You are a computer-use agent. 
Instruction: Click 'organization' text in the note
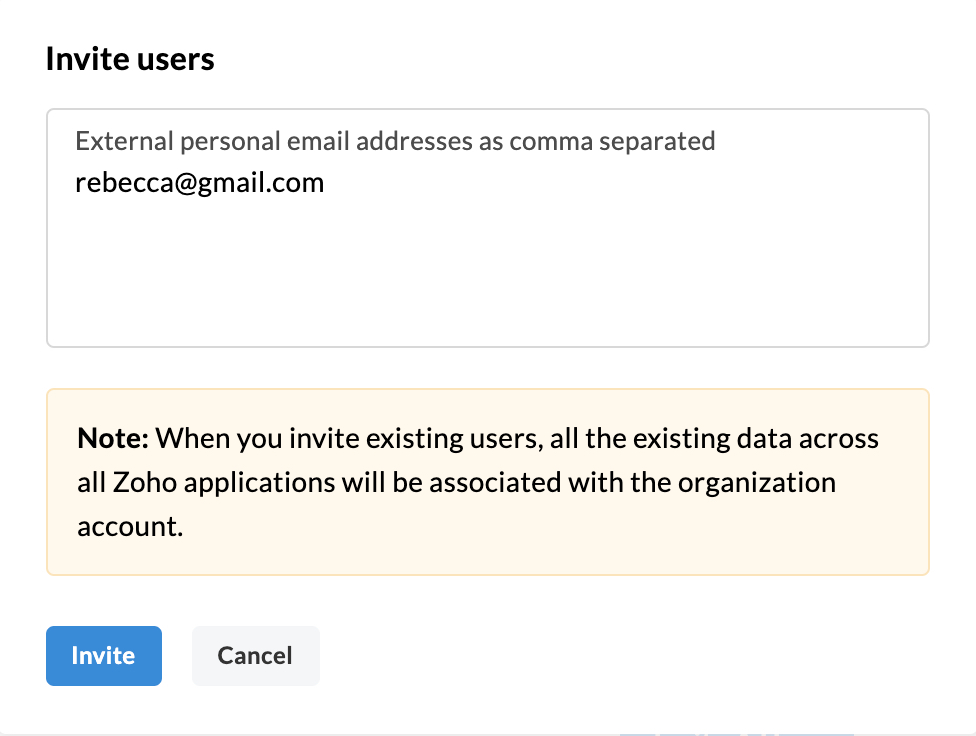pos(757,483)
